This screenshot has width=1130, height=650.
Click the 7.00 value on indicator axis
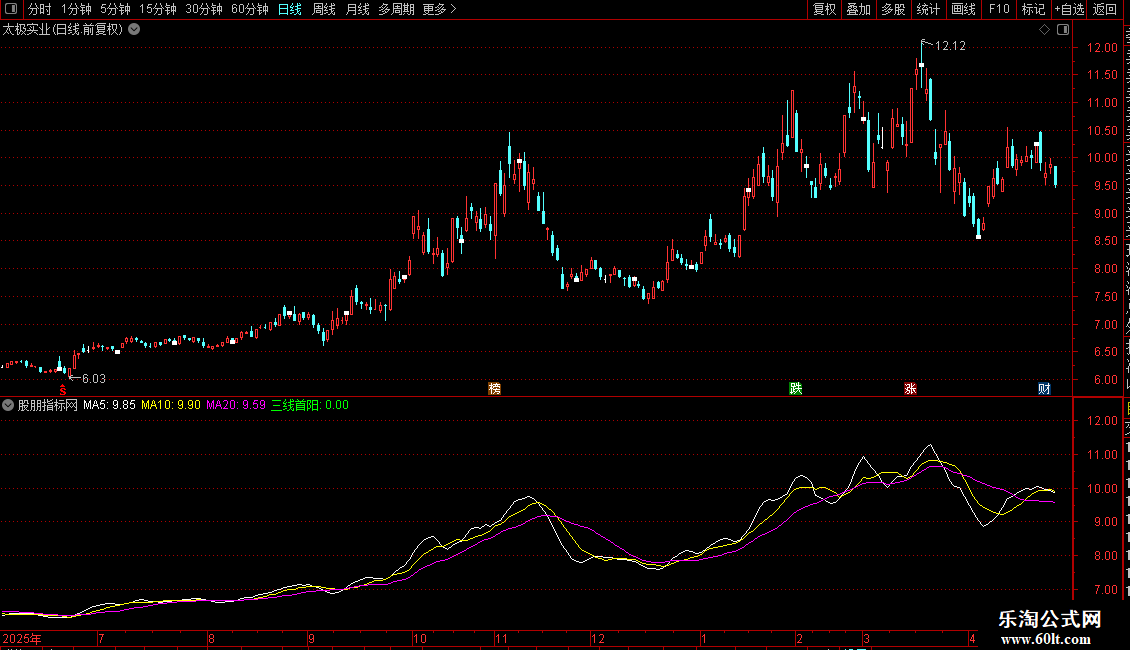click(x=1105, y=589)
